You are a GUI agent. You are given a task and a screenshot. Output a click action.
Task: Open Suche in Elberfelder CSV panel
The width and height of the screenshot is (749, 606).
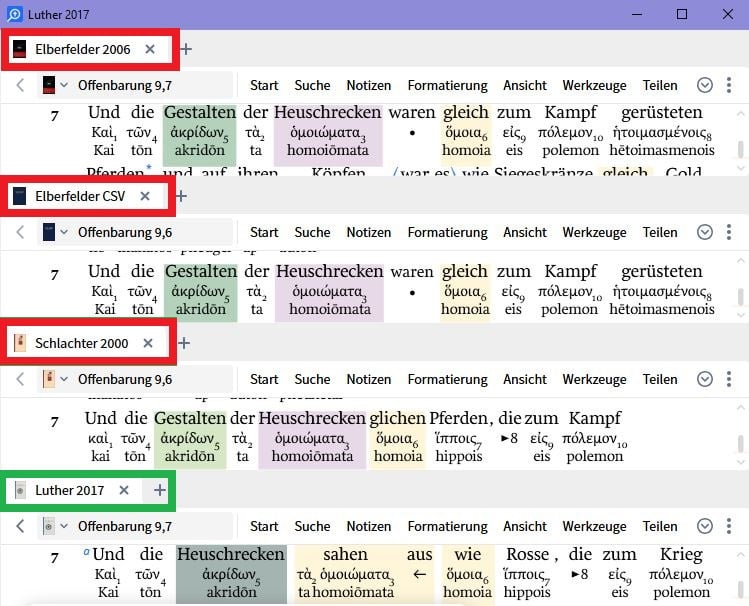[x=312, y=233]
